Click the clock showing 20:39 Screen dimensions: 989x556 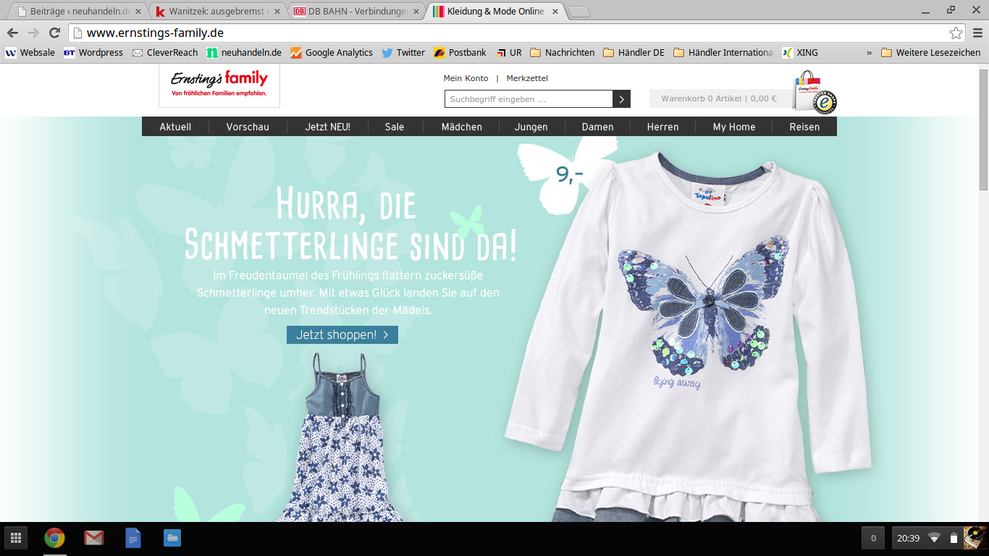pyautogui.click(x=908, y=538)
